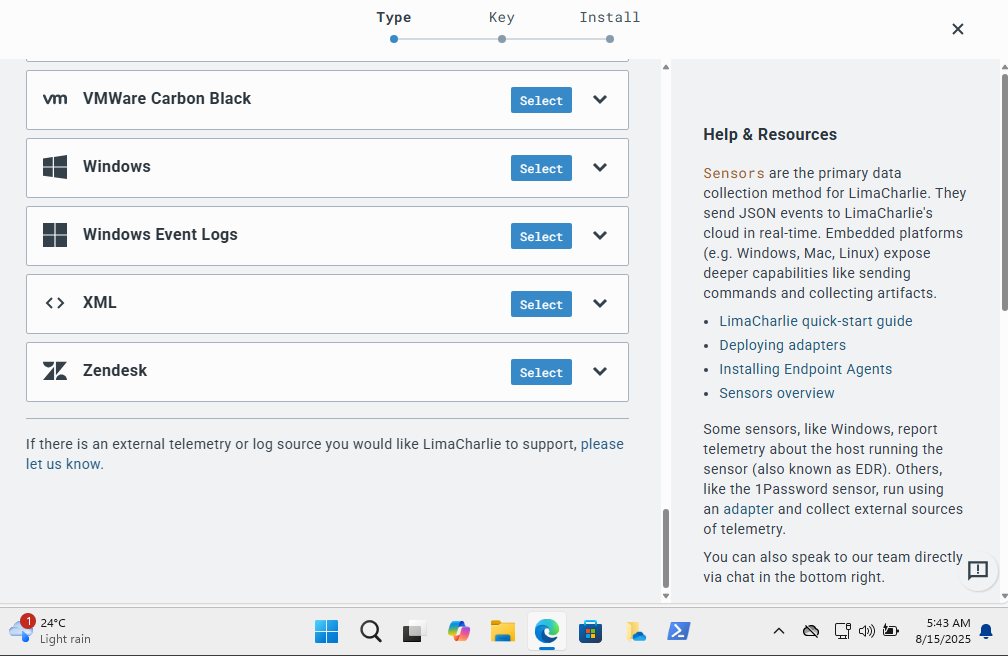The width and height of the screenshot is (1008, 656).
Task: Click the battery status tray icon
Action: [x=890, y=632]
